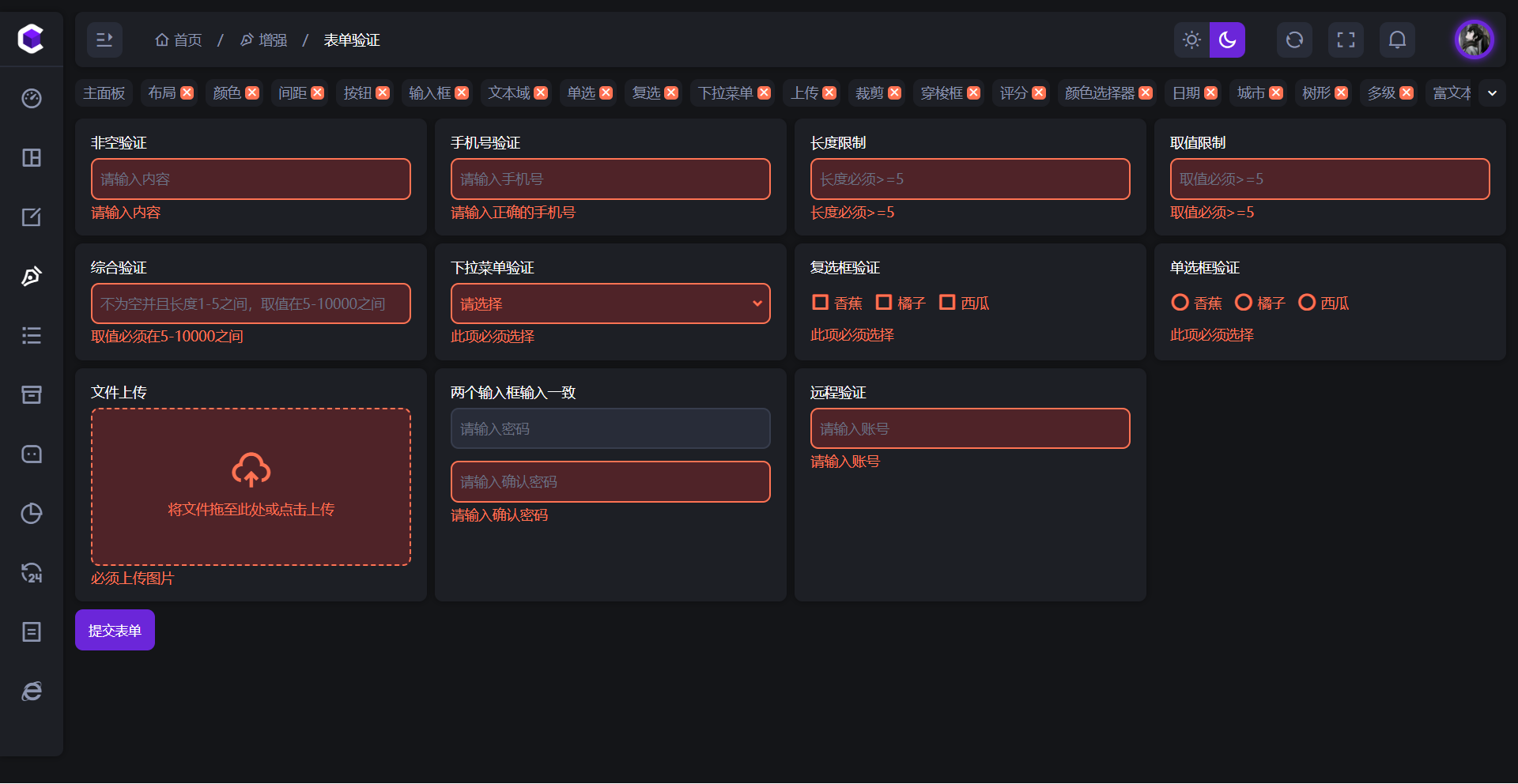This screenshot has height=784, width=1518.
Task: Focus the 长度必须>=5 input field
Action: [x=970, y=179]
